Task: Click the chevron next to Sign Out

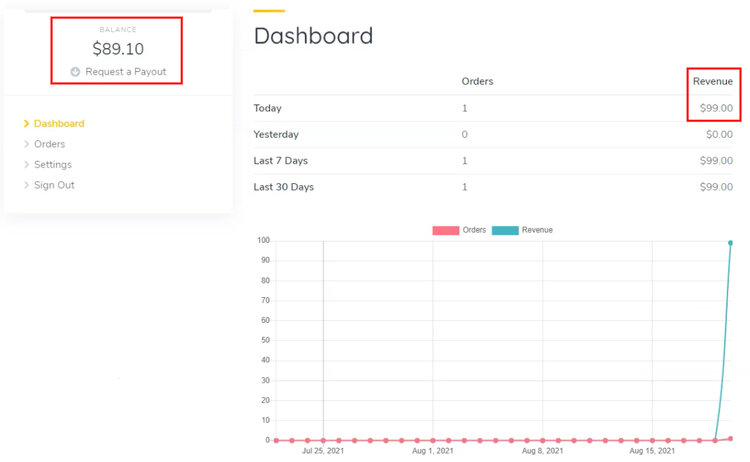Action: tap(26, 185)
